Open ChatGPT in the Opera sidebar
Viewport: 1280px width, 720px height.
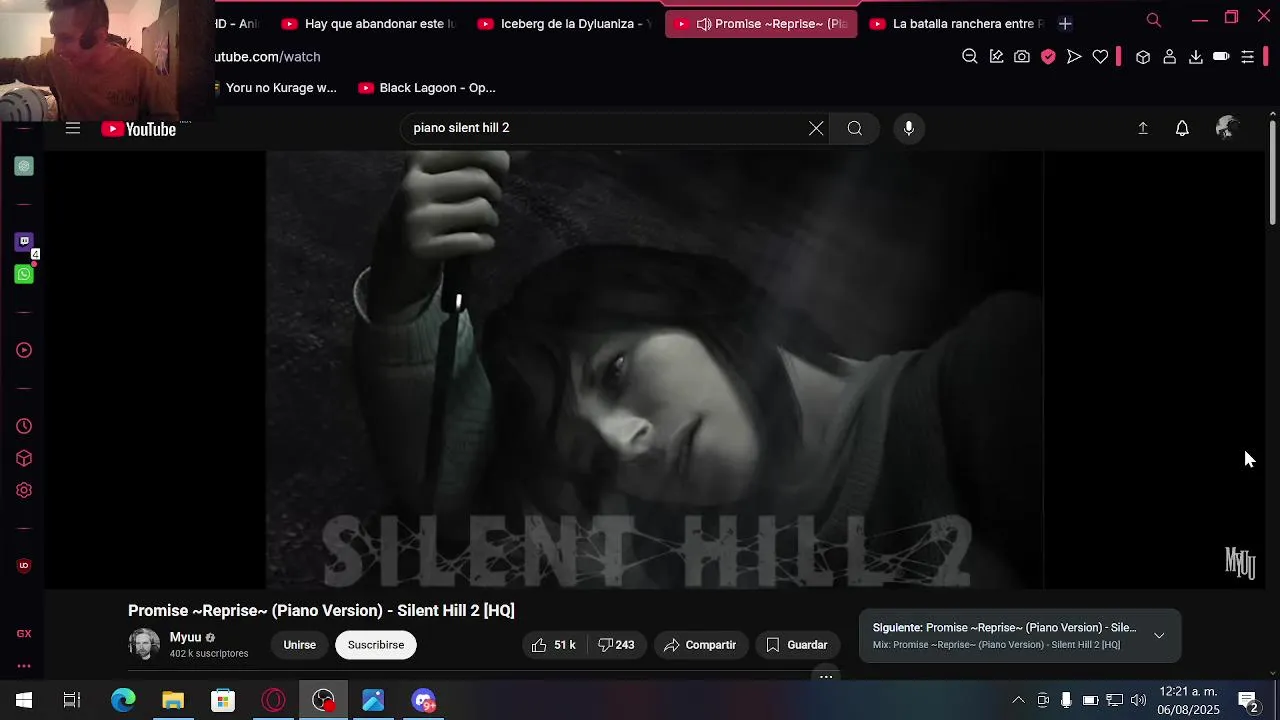click(24, 166)
